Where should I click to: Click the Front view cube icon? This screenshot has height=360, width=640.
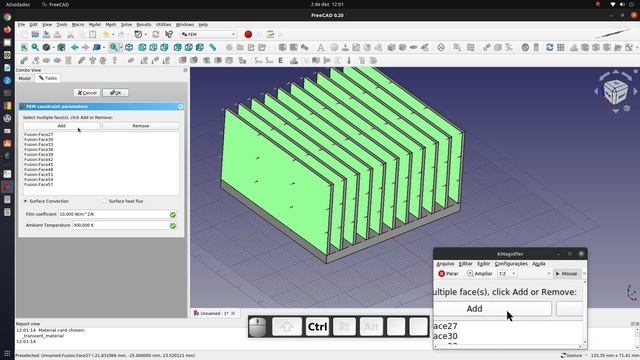[x=142, y=47]
